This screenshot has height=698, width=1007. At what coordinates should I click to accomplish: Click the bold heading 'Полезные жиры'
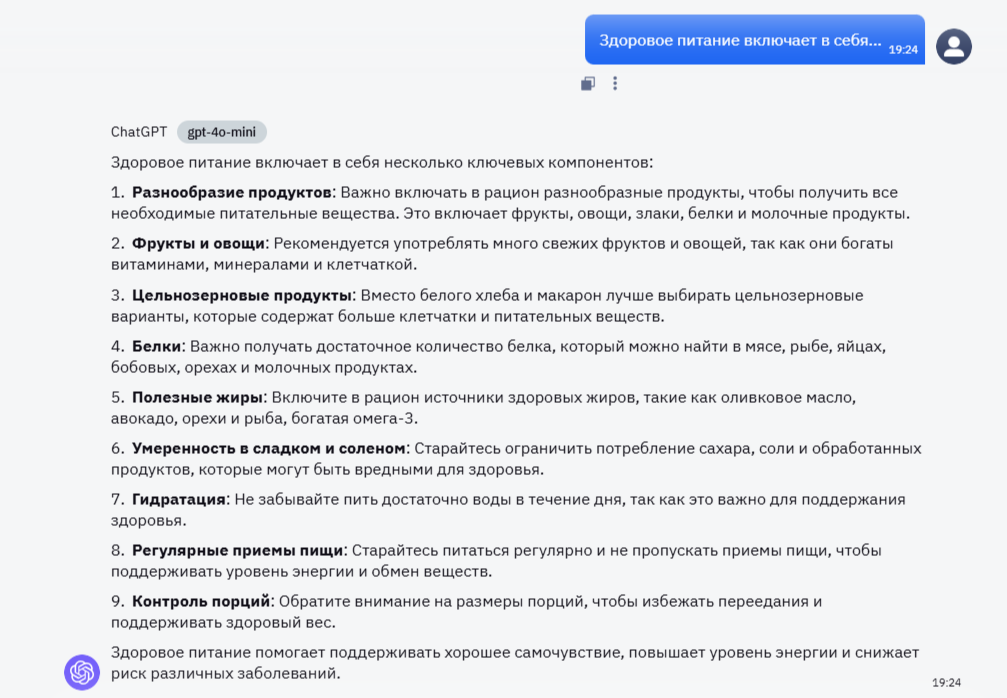click(x=197, y=397)
